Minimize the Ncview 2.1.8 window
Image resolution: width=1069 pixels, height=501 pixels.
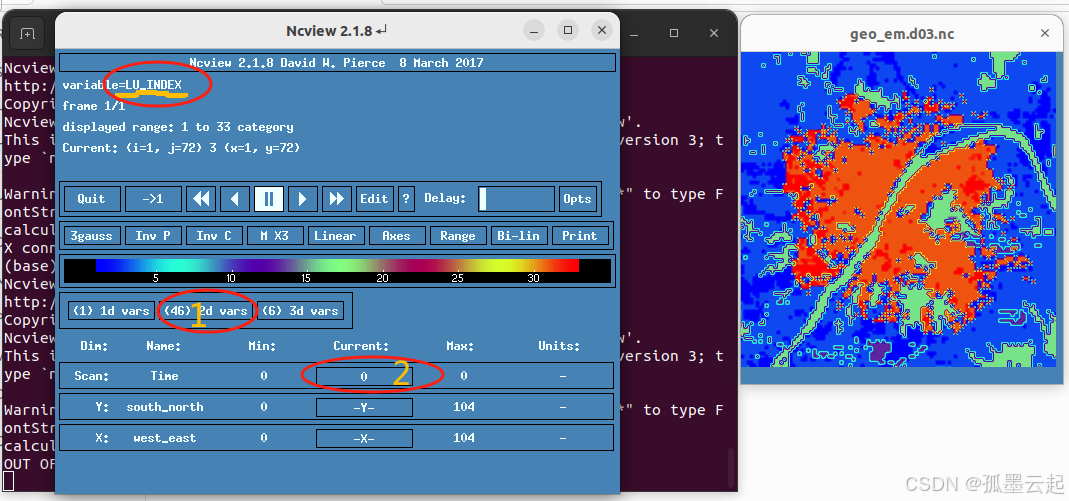(x=534, y=30)
